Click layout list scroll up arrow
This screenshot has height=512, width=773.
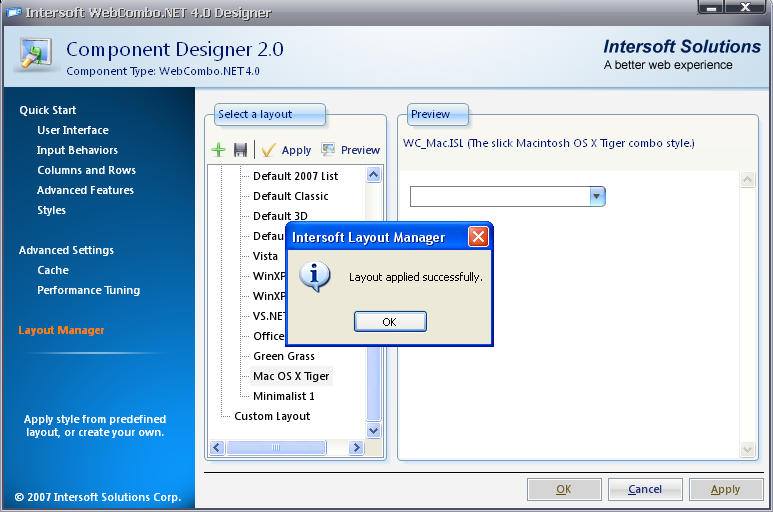pyautogui.click(x=374, y=174)
